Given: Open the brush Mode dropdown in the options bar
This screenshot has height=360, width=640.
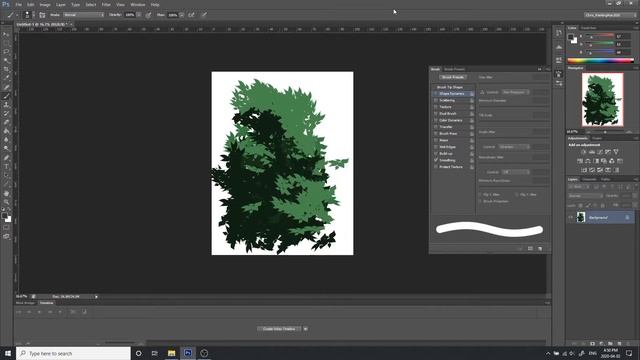Looking at the screenshot, I should (84, 15).
